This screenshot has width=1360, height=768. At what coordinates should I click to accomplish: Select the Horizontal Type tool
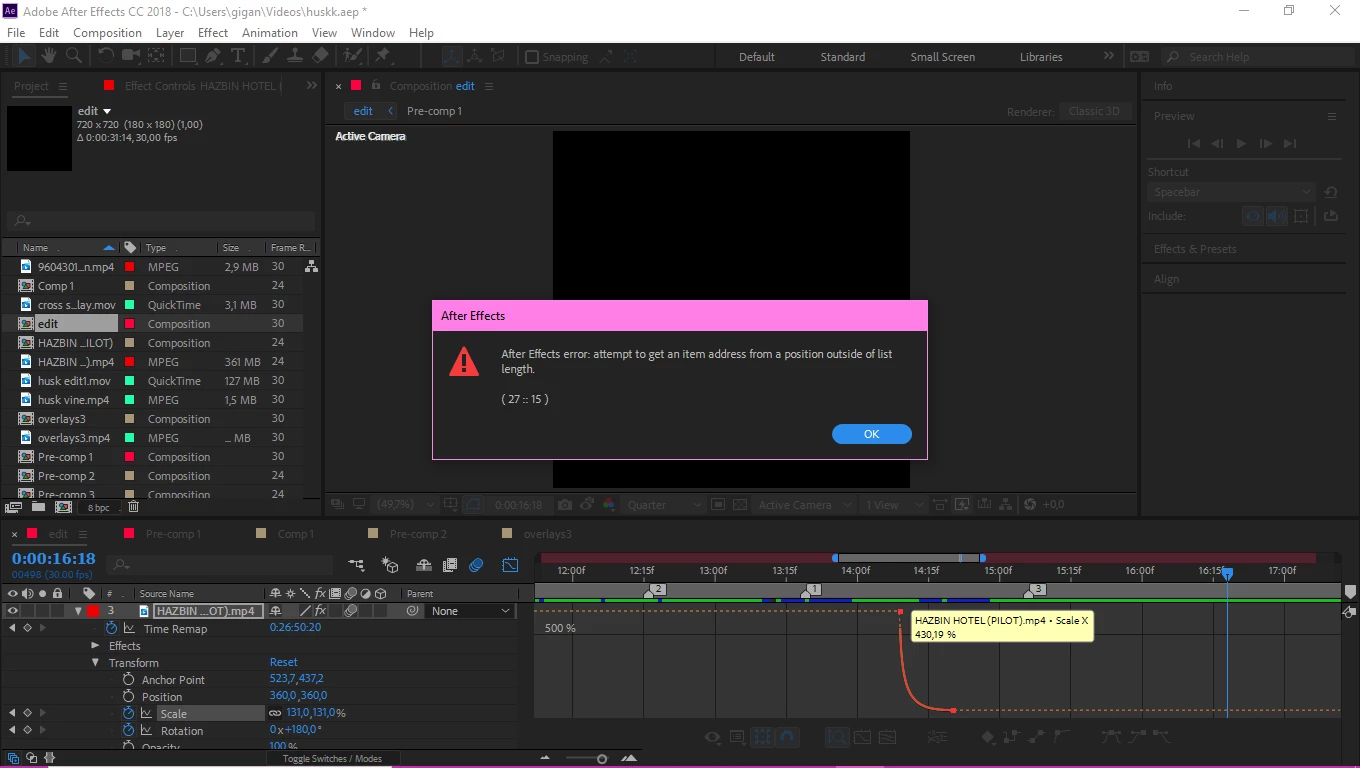click(238, 56)
